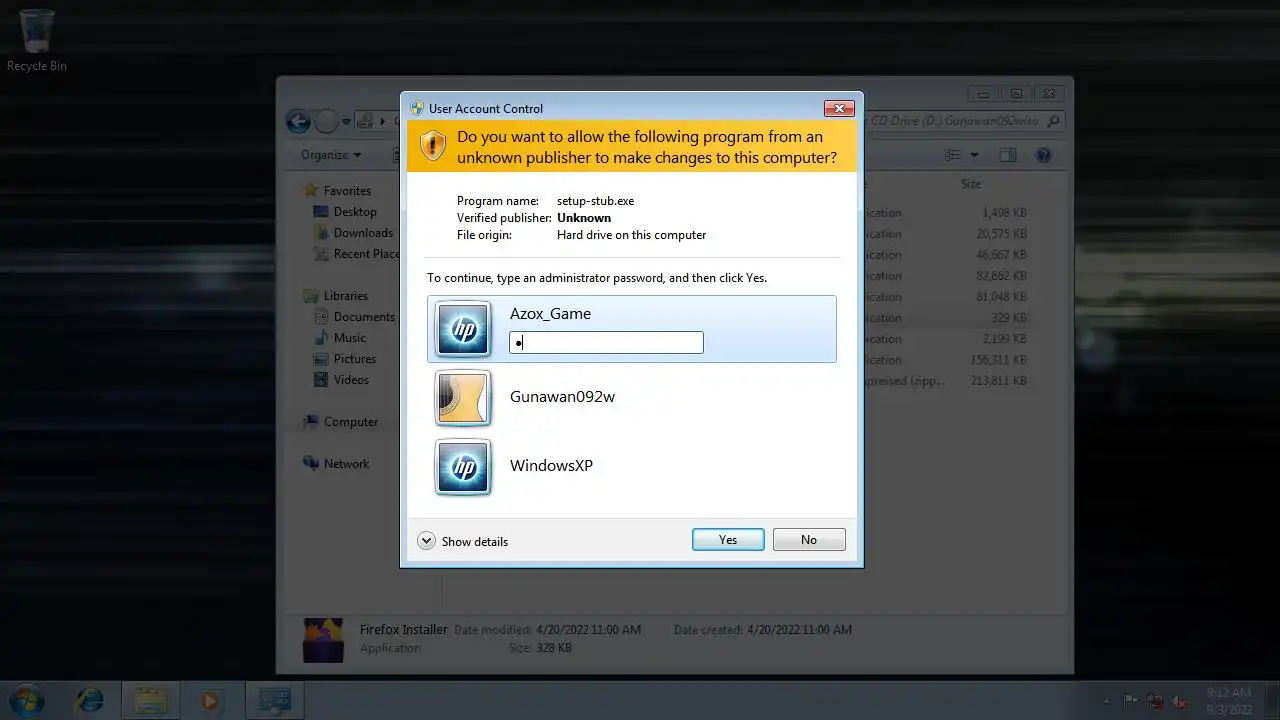
Task: Select Network in Explorer navigation pane
Action: click(x=346, y=464)
